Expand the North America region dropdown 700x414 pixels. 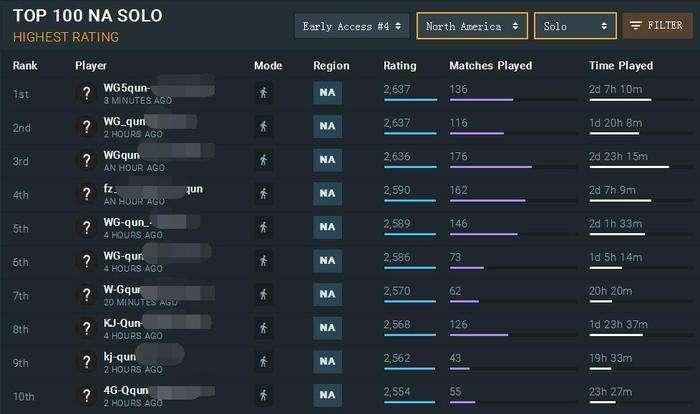[472, 26]
